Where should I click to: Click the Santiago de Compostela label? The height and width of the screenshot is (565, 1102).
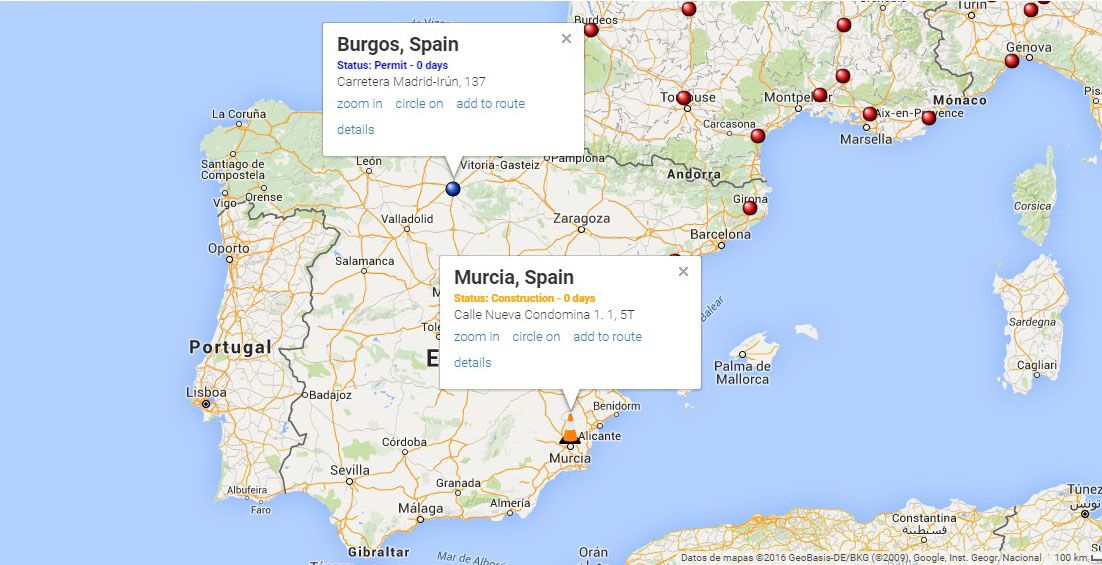pyautogui.click(x=233, y=169)
